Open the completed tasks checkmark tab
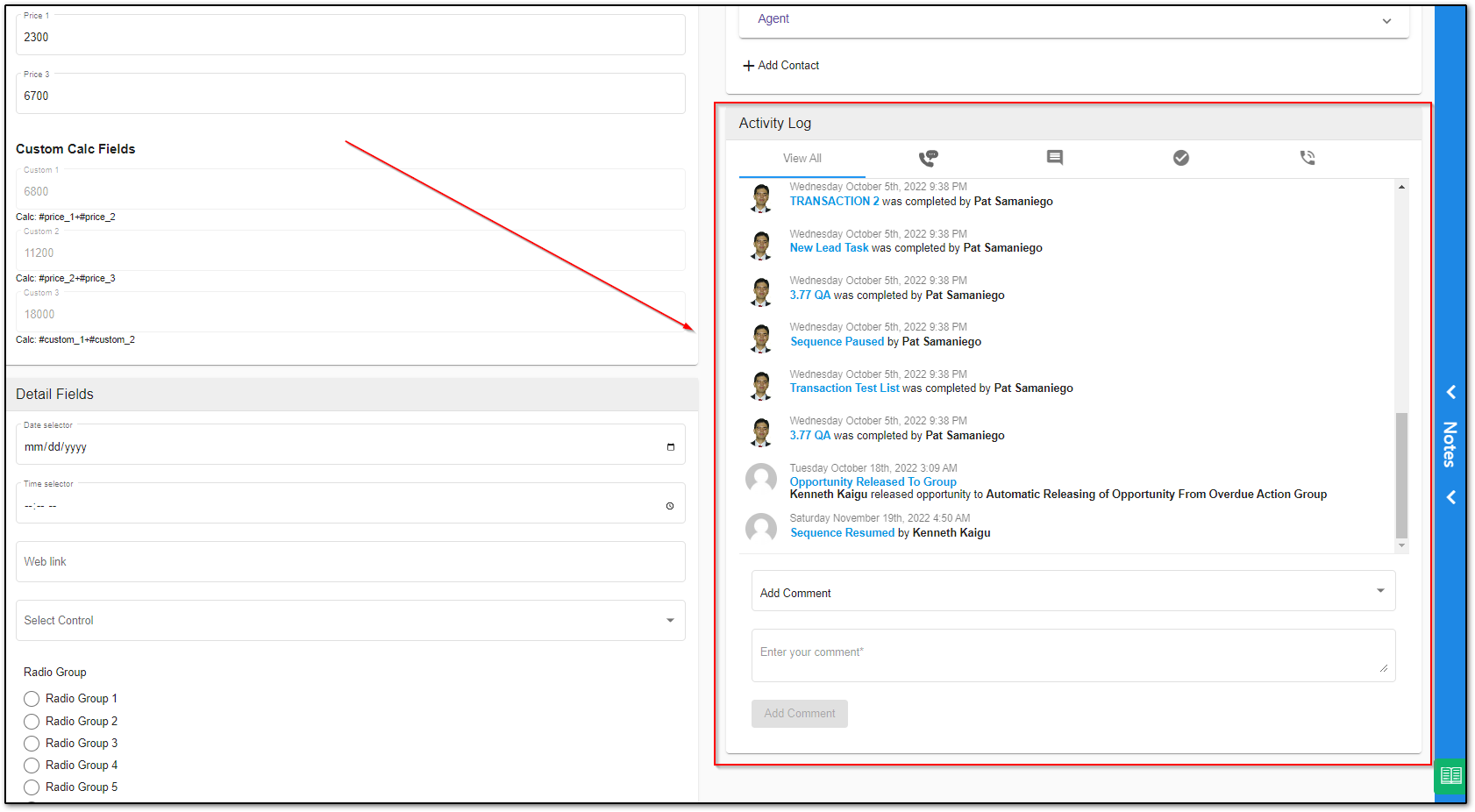 click(x=1180, y=158)
